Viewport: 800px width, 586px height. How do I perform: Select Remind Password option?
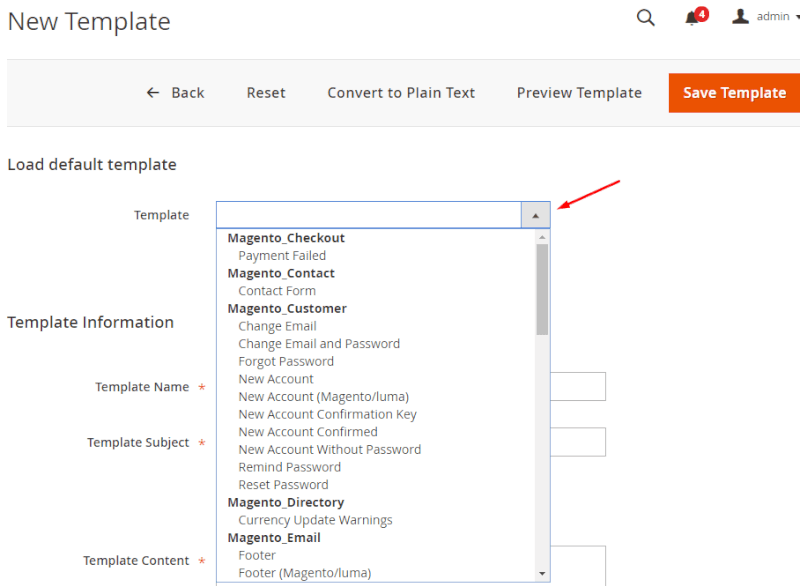tap(289, 467)
